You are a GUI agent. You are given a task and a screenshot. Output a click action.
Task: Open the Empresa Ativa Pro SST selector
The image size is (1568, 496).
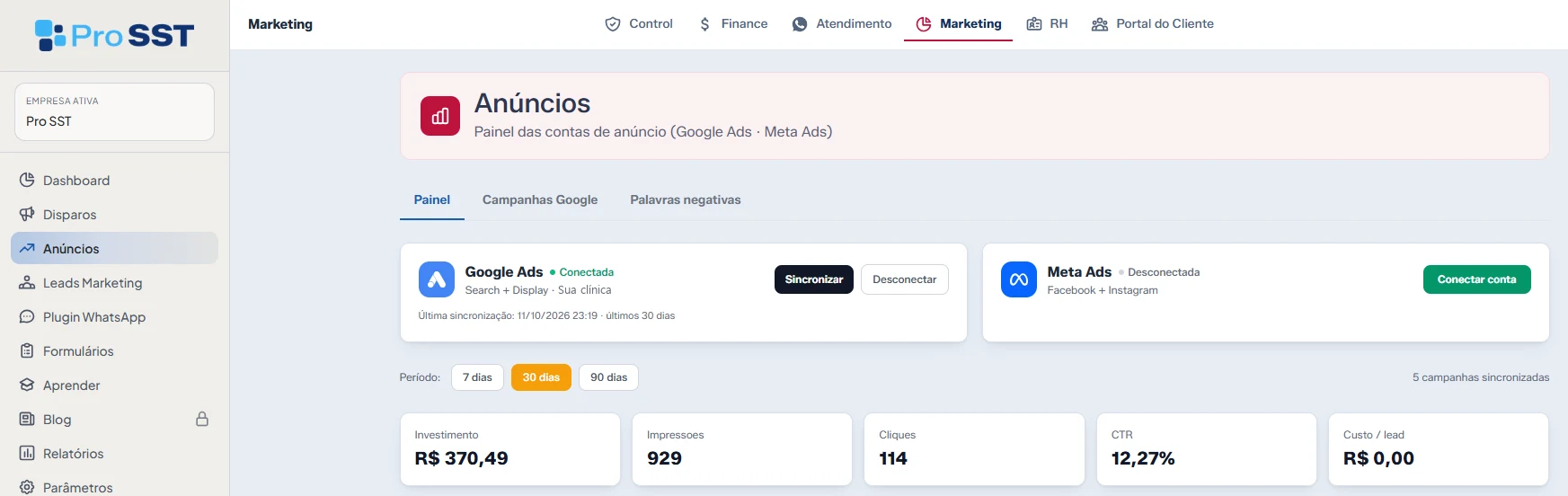114,111
